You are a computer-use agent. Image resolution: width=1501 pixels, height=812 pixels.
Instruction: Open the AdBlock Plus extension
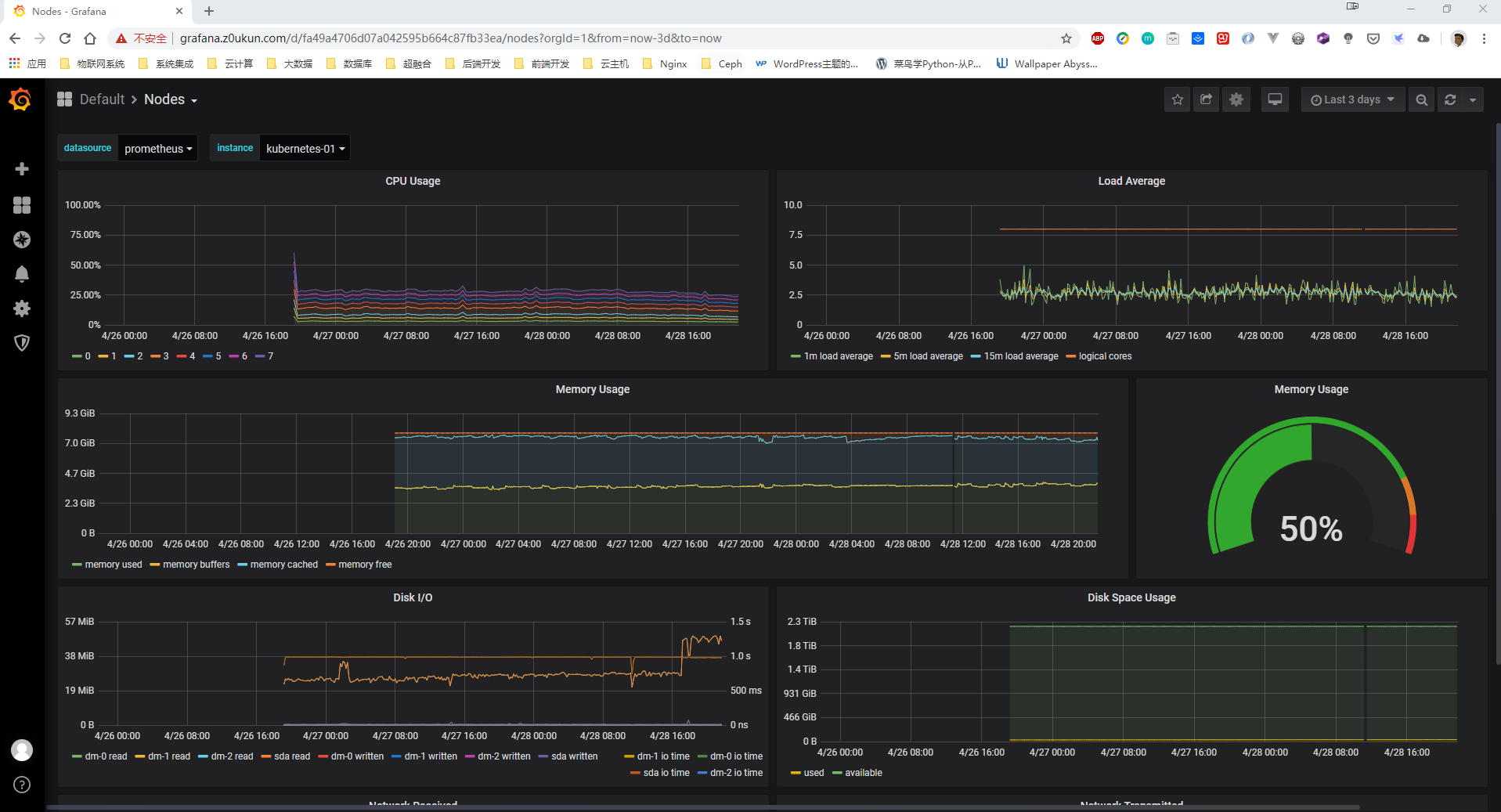point(1098,38)
